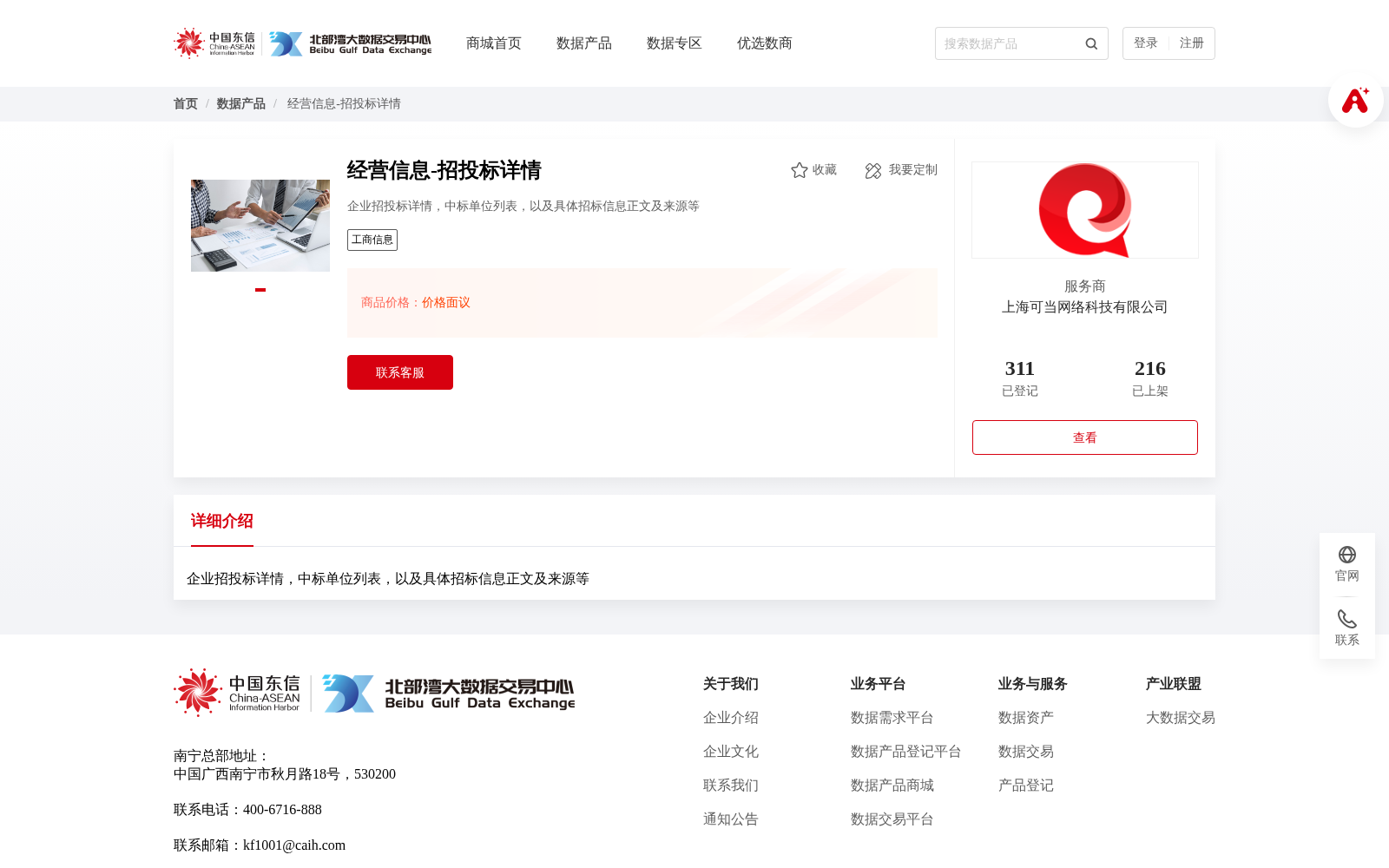Viewport: 1389px width, 868px height.
Task: Click the 工商信息 tag
Action: tap(372, 240)
